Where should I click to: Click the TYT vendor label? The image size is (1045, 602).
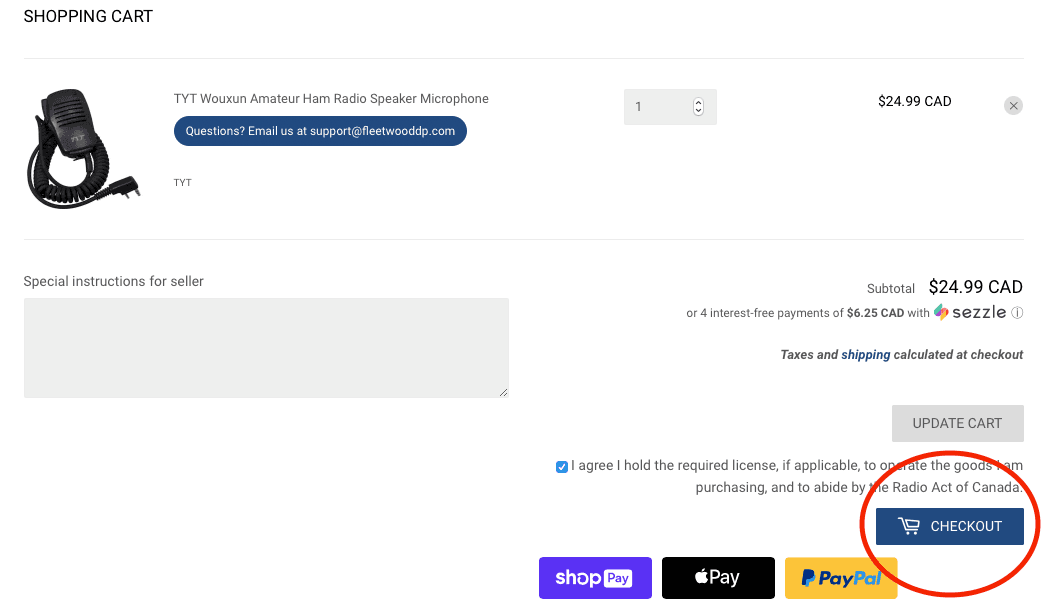182,183
